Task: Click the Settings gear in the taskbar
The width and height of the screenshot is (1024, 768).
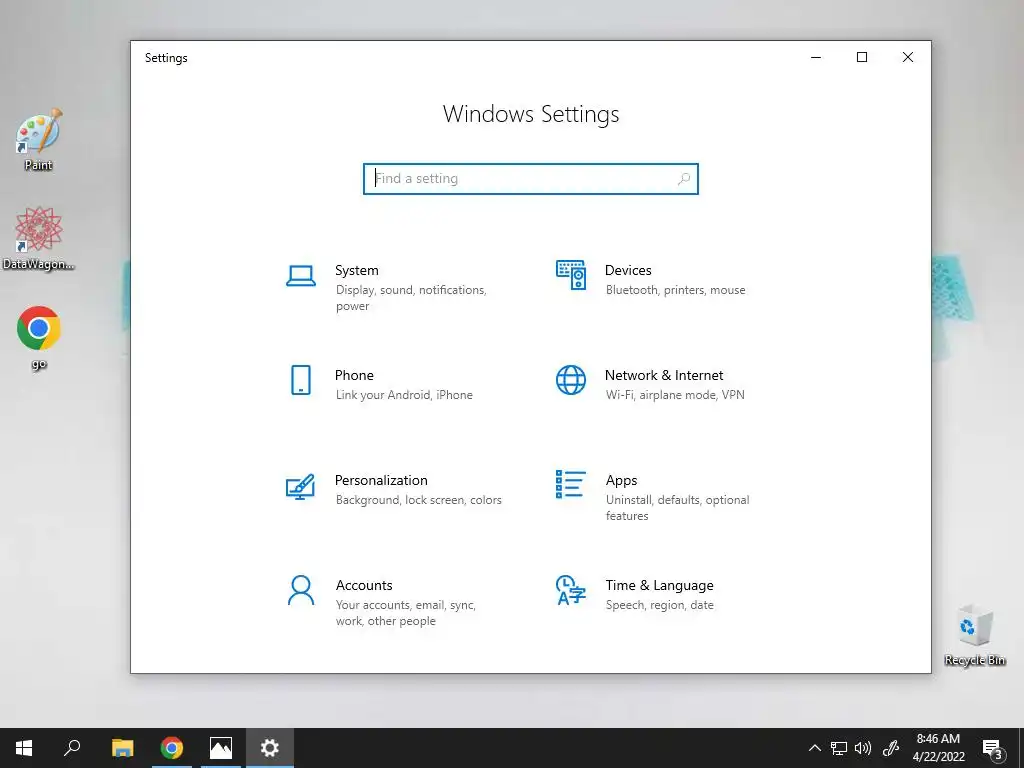Action: (x=270, y=748)
